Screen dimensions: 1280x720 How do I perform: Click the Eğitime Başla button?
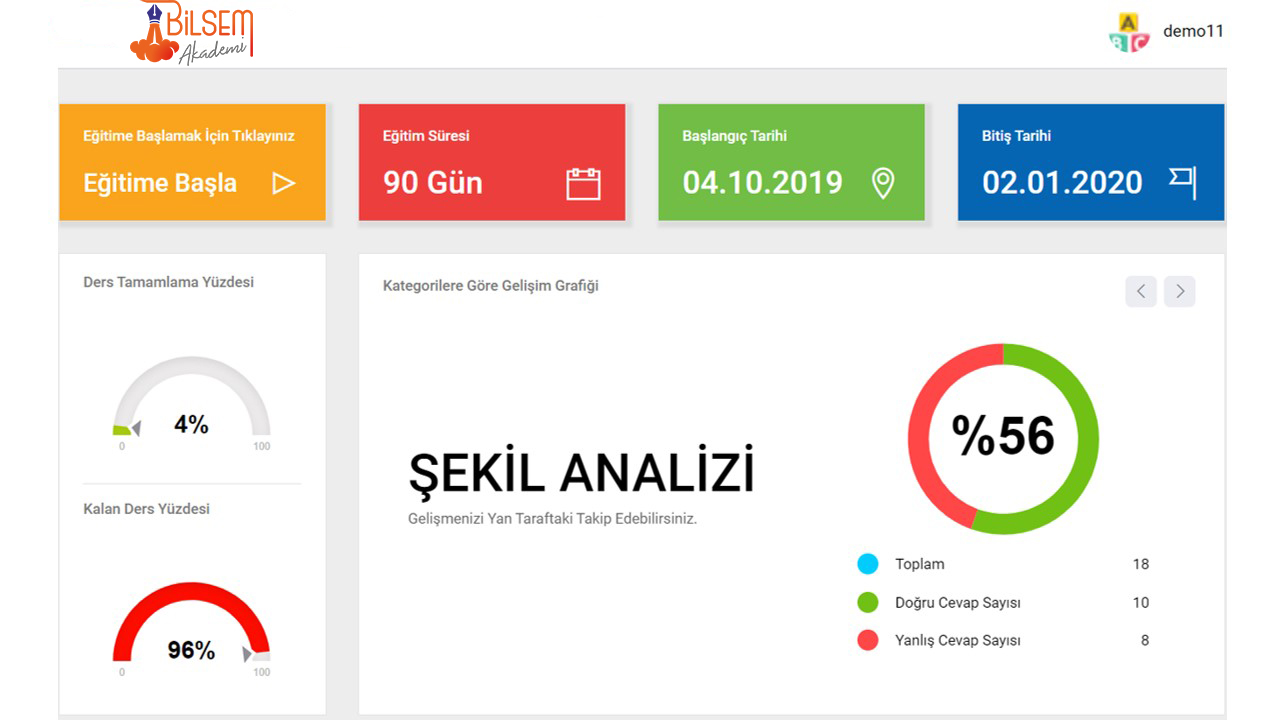162,184
